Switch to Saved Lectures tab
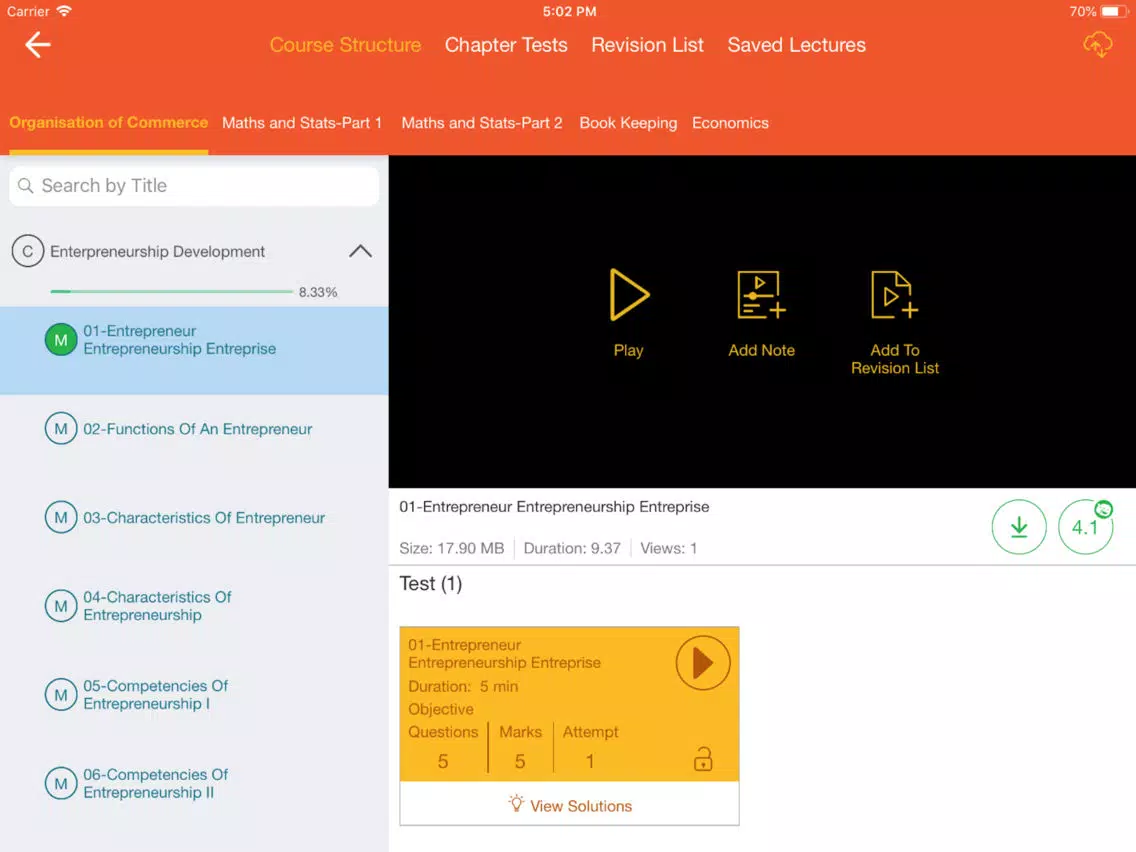This screenshot has height=852, width=1136. 796,45
